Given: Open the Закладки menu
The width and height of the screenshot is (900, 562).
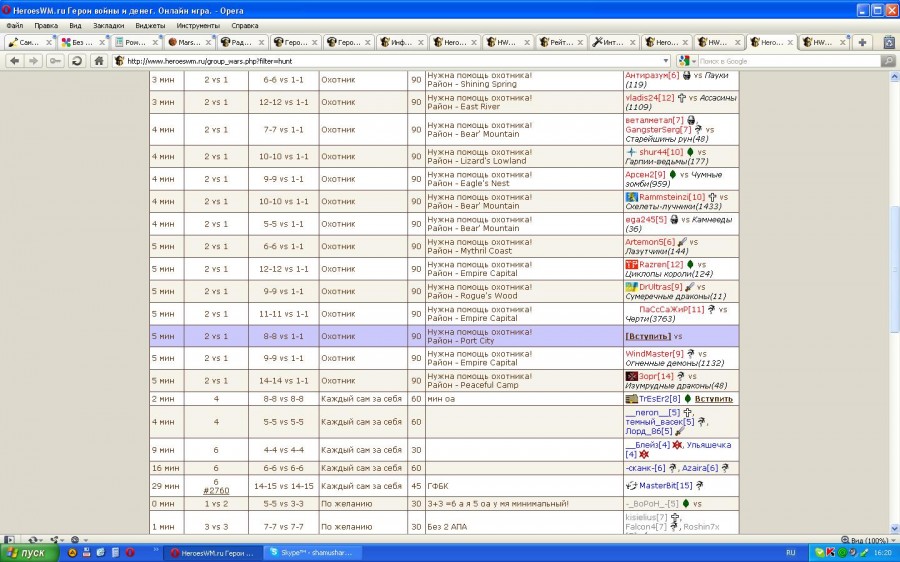Looking at the screenshot, I should (x=108, y=25).
